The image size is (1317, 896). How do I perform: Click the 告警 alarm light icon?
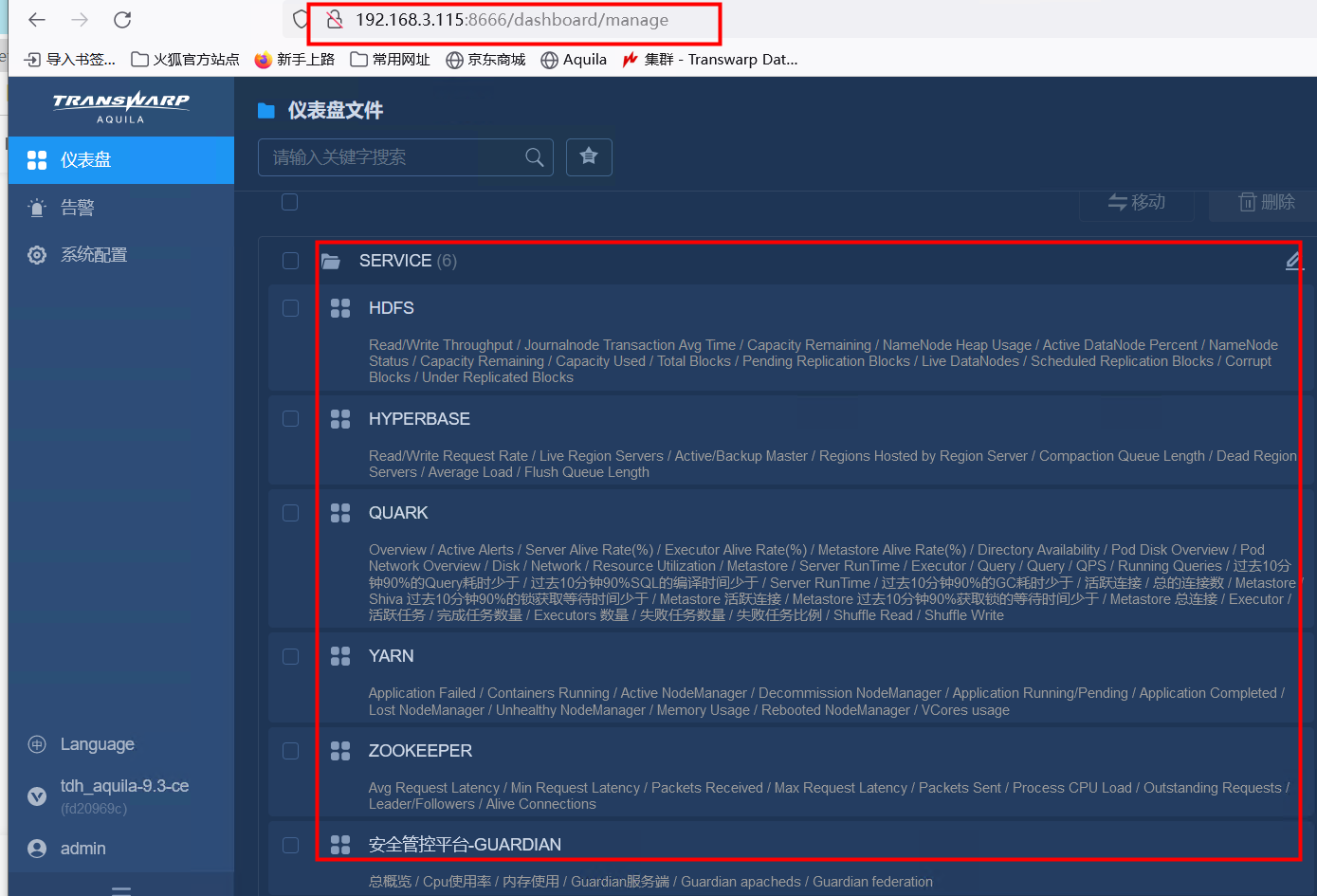pyautogui.click(x=37, y=208)
